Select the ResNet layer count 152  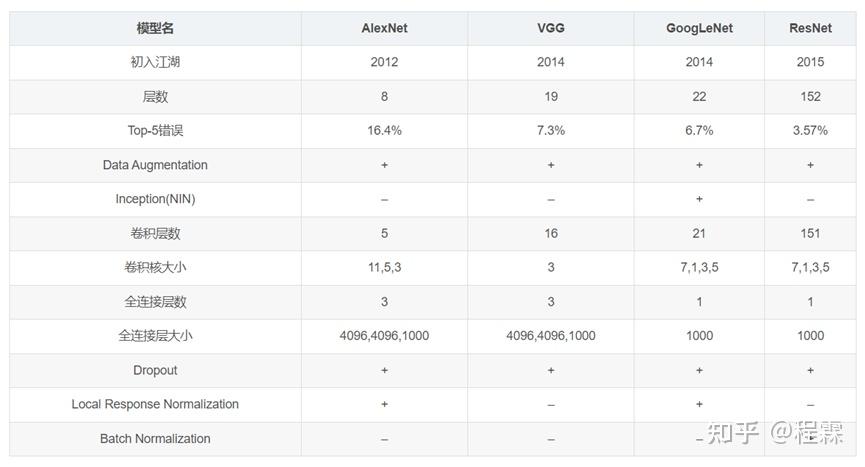(810, 97)
